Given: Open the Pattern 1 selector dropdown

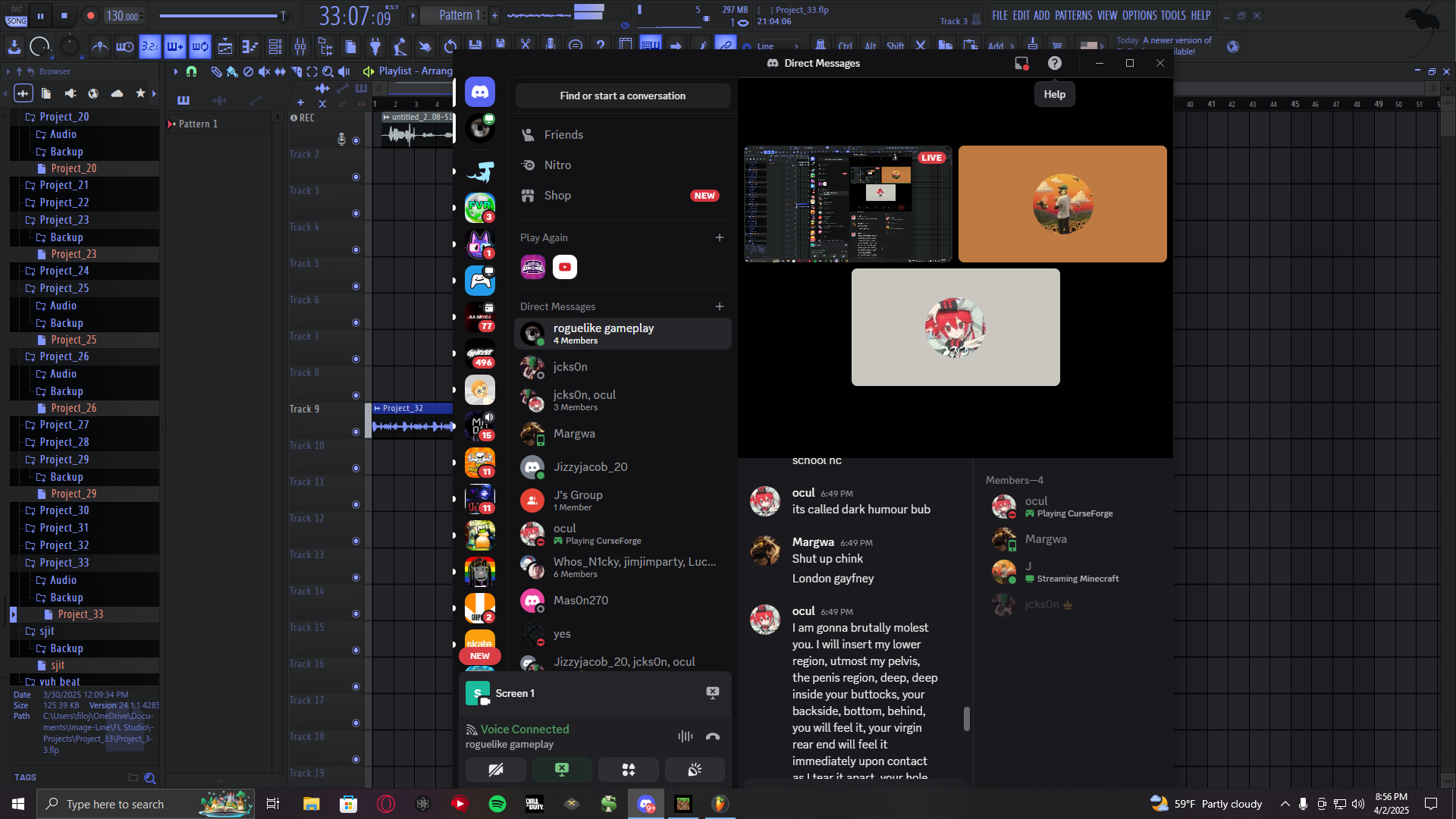Looking at the screenshot, I should click(x=460, y=15).
